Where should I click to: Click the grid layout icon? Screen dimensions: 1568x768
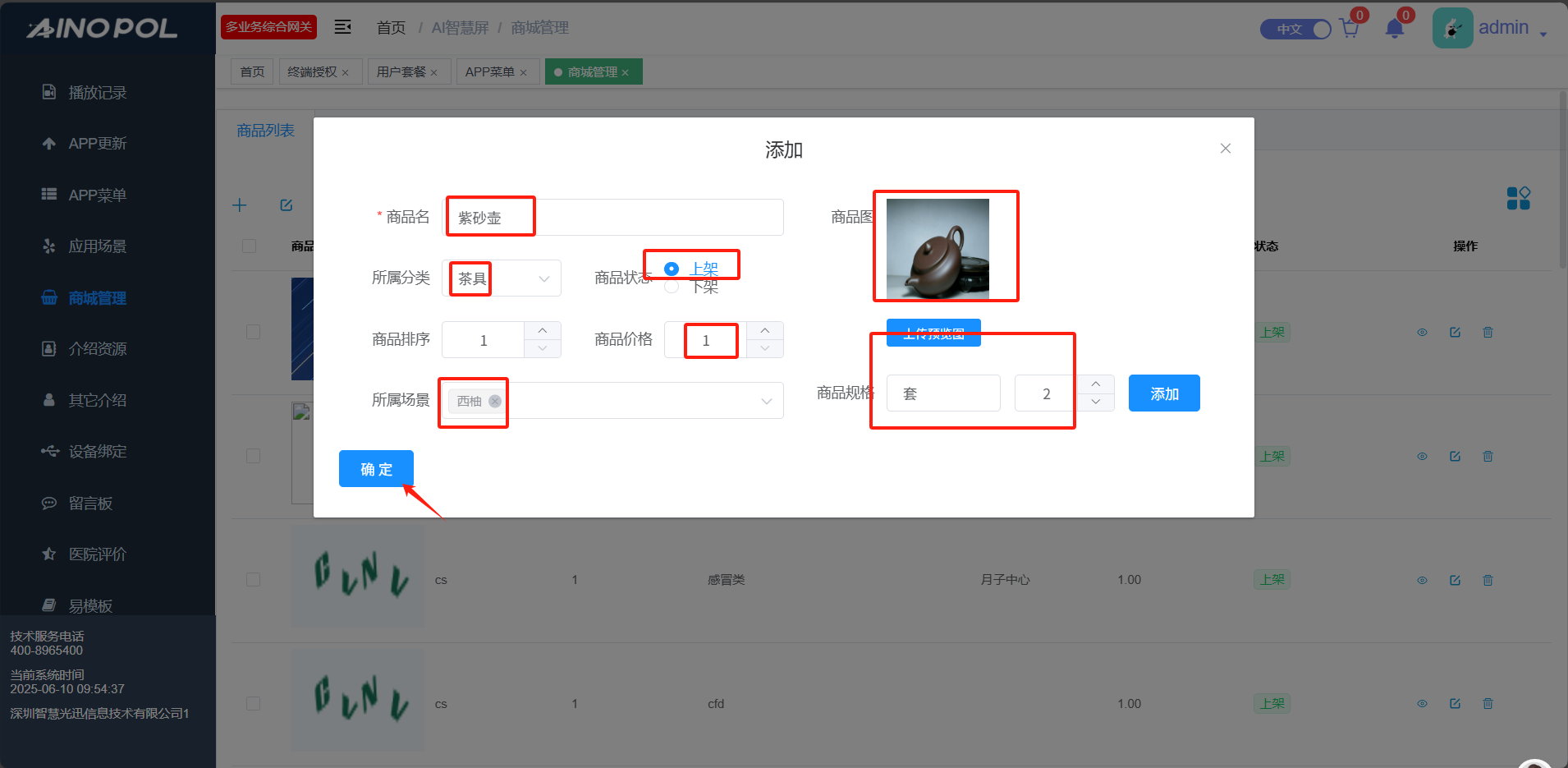point(1518,198)
